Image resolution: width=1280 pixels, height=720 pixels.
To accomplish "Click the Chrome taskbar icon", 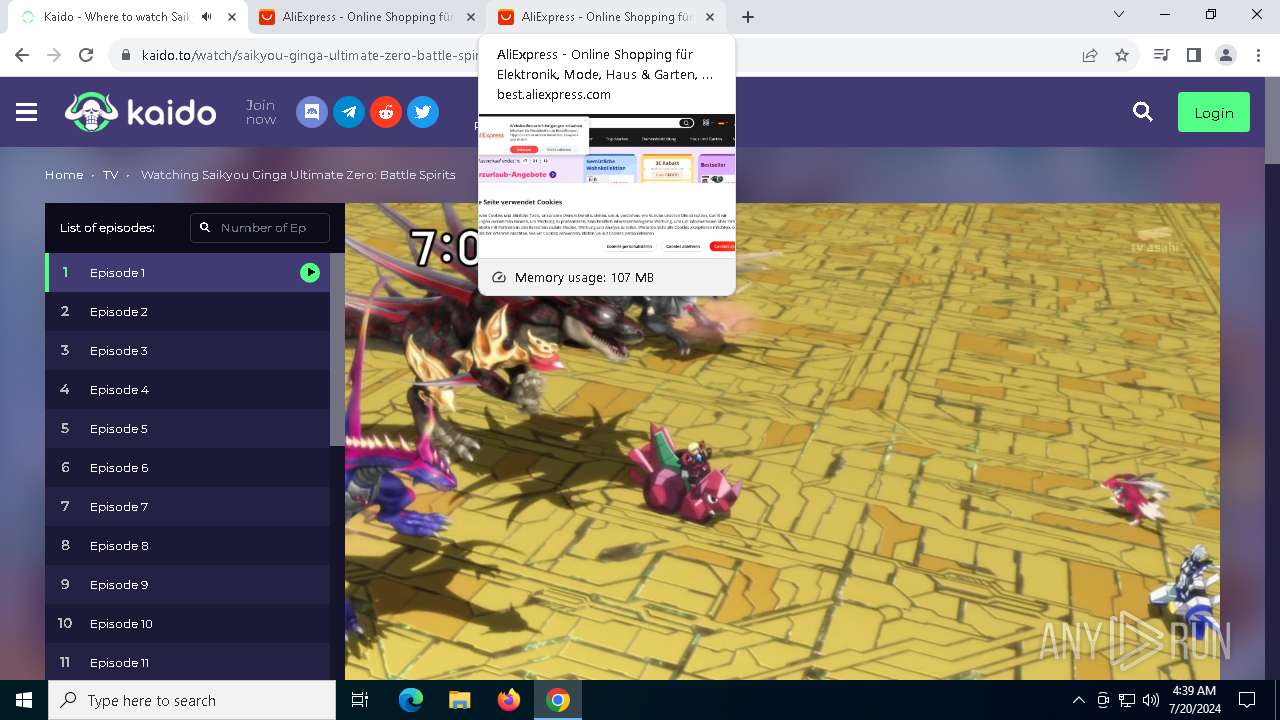I will (x=558, y=700).
